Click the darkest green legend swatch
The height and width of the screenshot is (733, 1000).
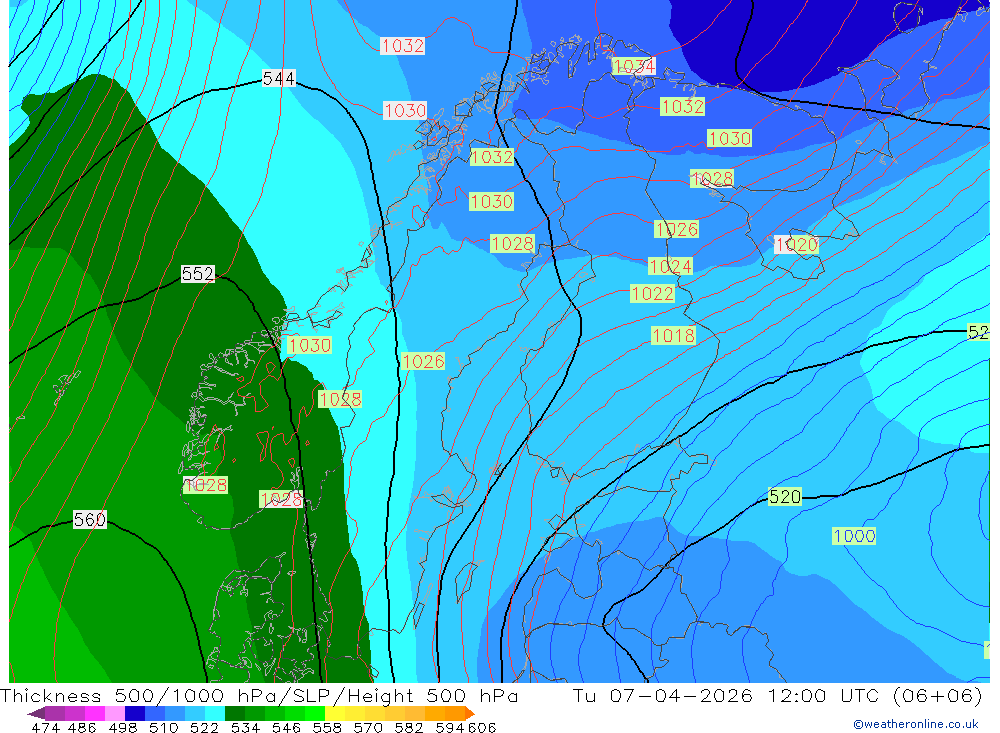pyautogui.click(x=235, y=713)
